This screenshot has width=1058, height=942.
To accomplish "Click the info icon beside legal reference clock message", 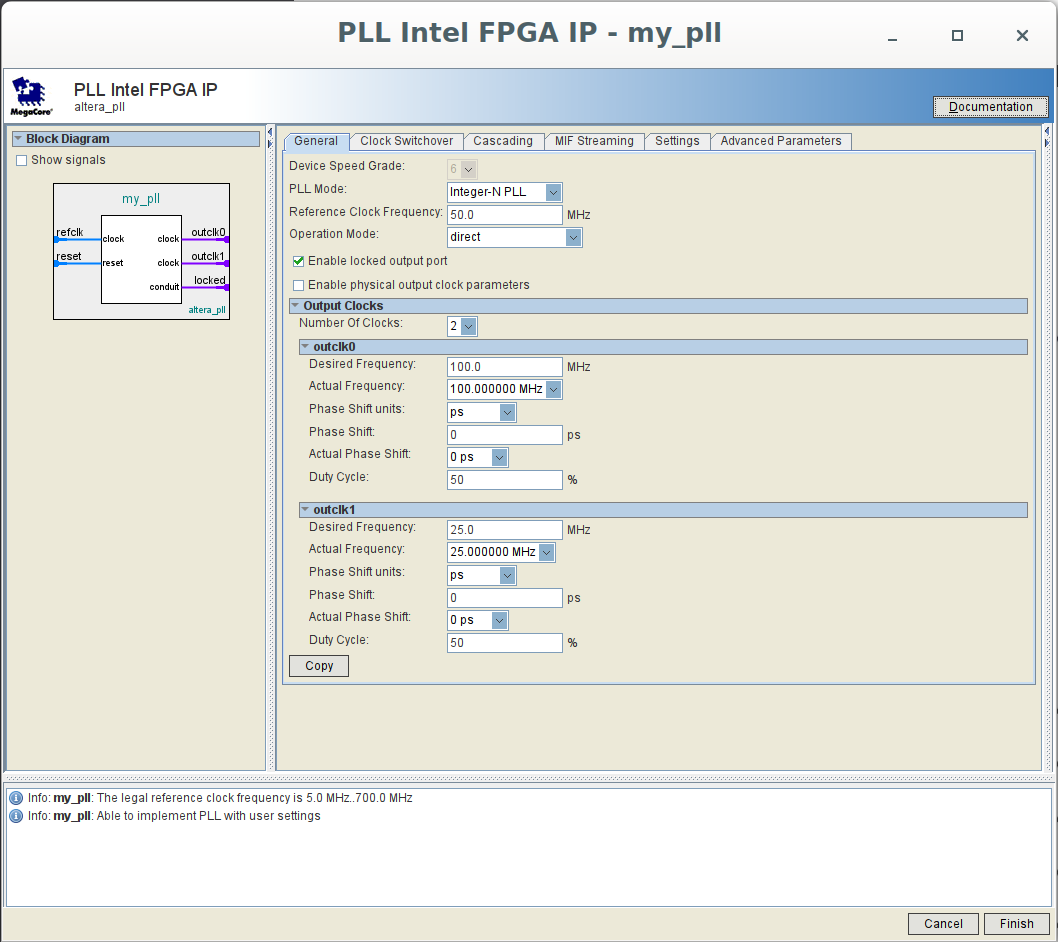I will pyautogui.click(x=16, y=798).
